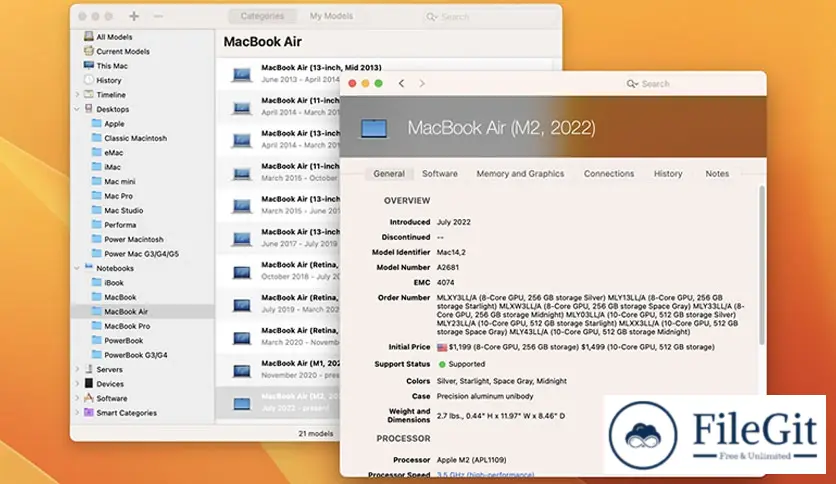
Task: Open the Power Macintosh folder
Action: (x=127, y=239)
